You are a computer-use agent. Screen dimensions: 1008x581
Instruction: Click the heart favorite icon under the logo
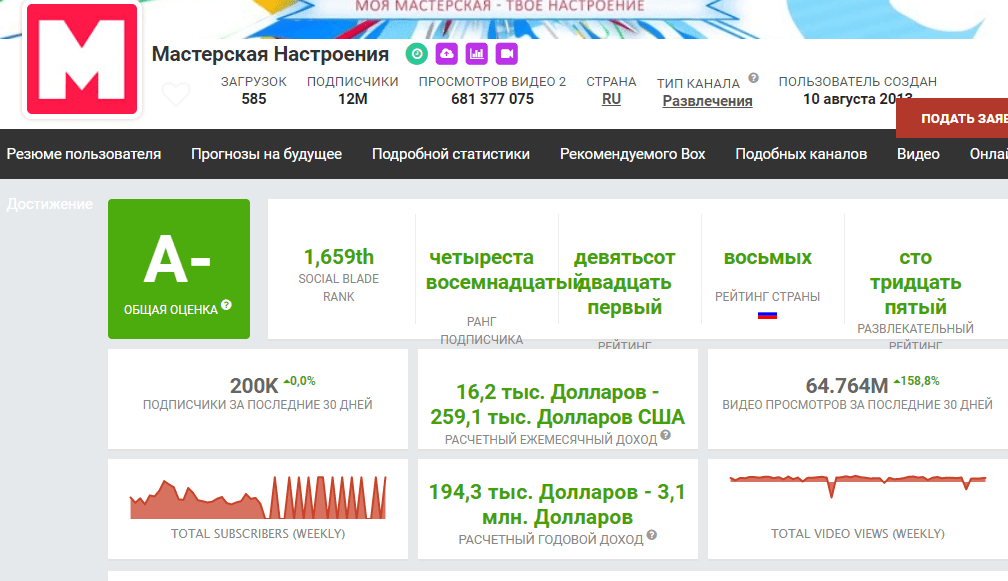coord(176,94)
